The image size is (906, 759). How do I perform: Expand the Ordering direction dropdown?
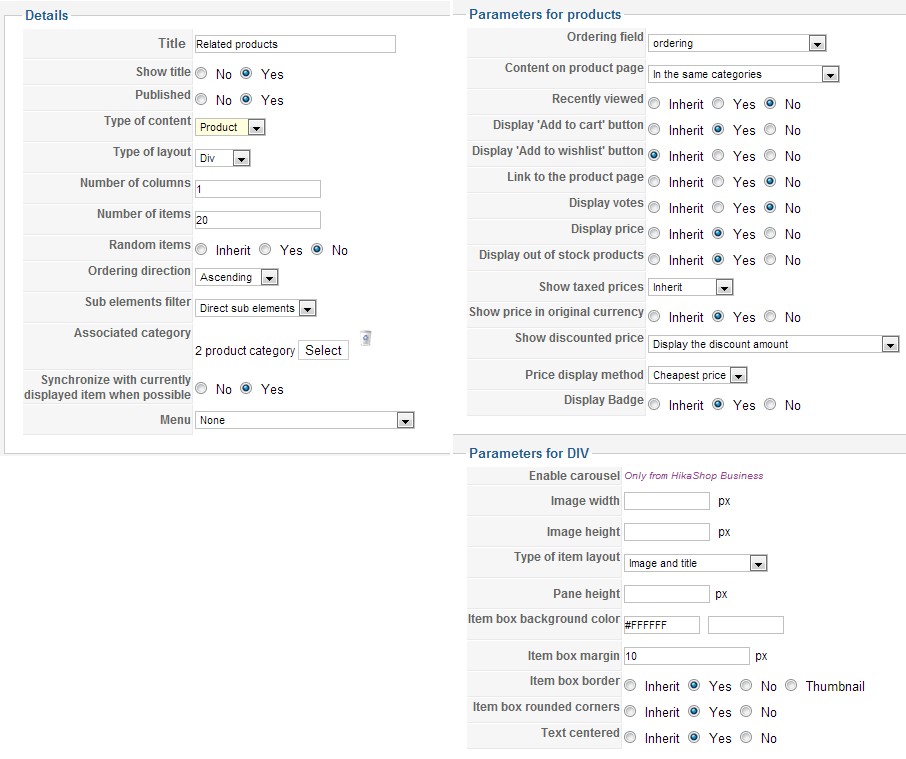[237, 277]
